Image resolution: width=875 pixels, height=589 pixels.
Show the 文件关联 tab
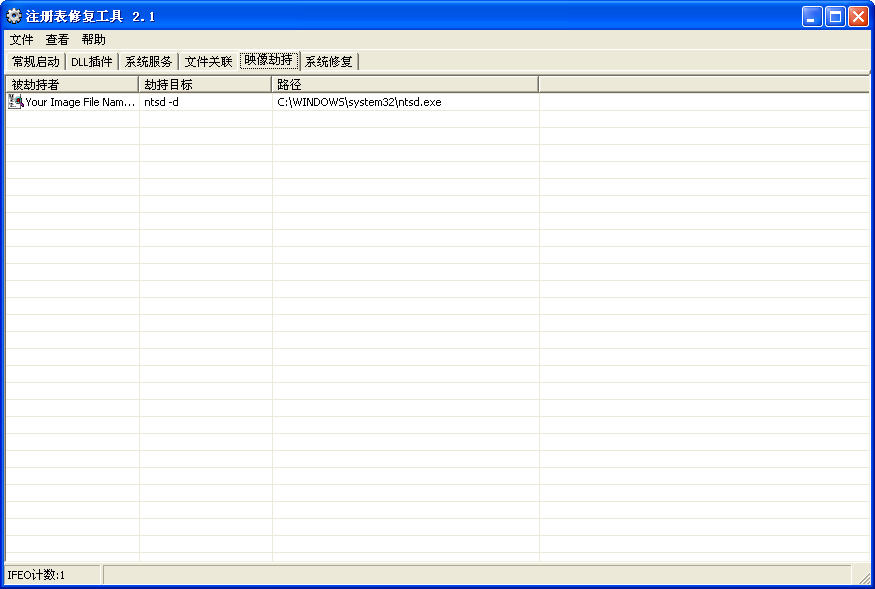pos(208,62)
